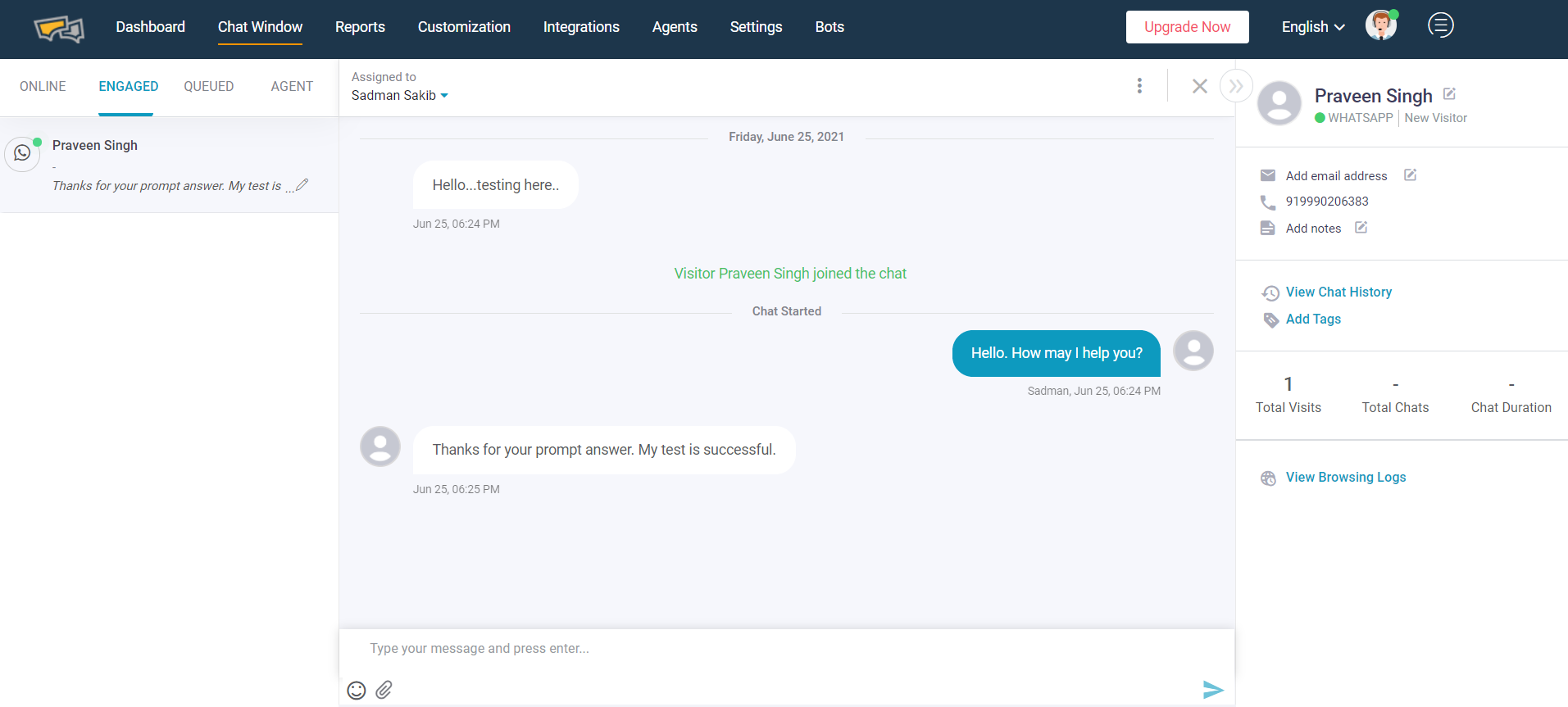
Task: Switch to the QUEUED tab
Action: coord(209,86)
